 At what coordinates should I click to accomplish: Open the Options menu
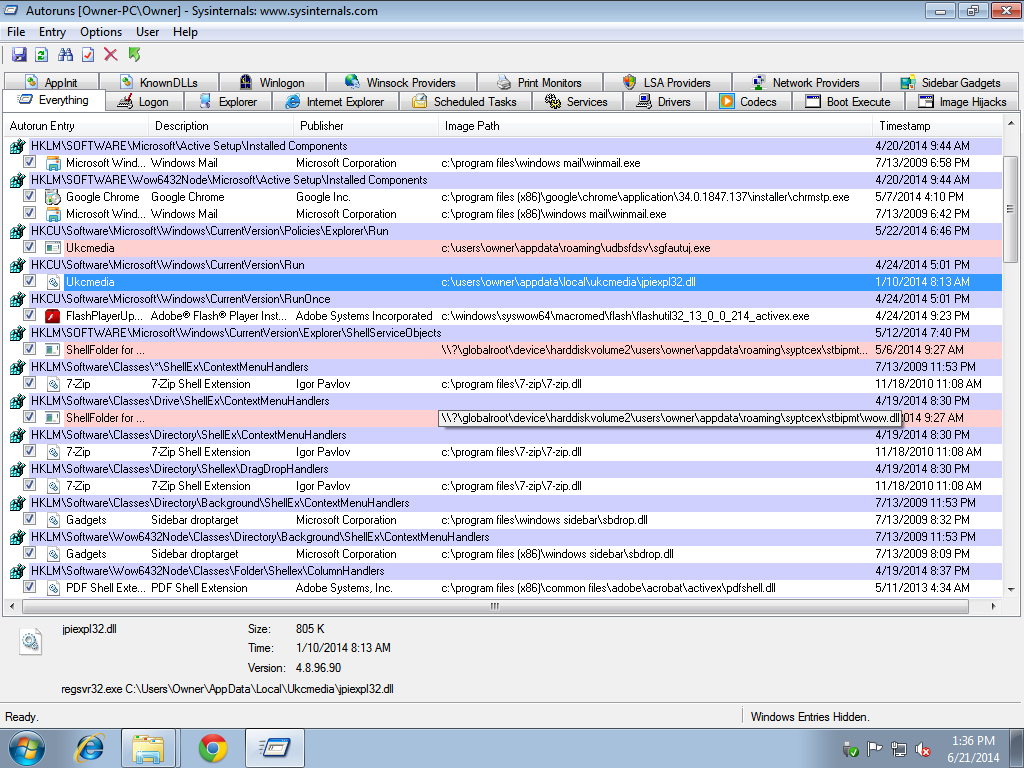[x=101, y=32]
